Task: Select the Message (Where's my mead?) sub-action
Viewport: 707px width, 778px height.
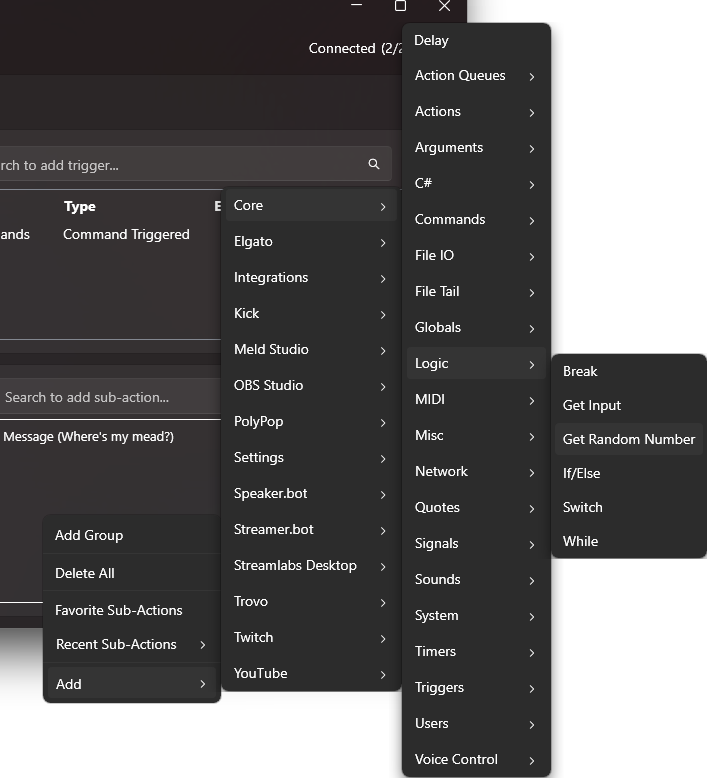Action: pos(88,437)
